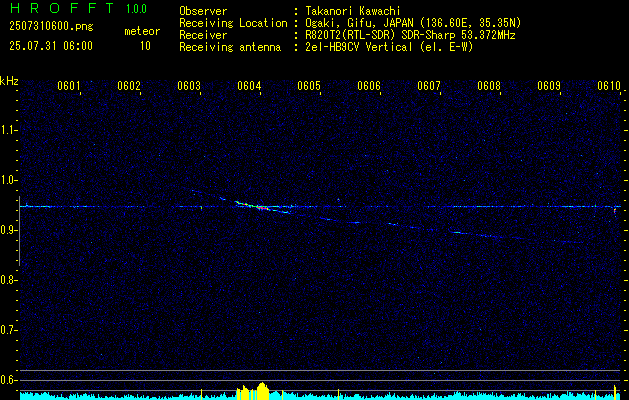Screen dimensions: 629x400
Task: Select the meteor count value 10
Action: click(x=145, y=46)
